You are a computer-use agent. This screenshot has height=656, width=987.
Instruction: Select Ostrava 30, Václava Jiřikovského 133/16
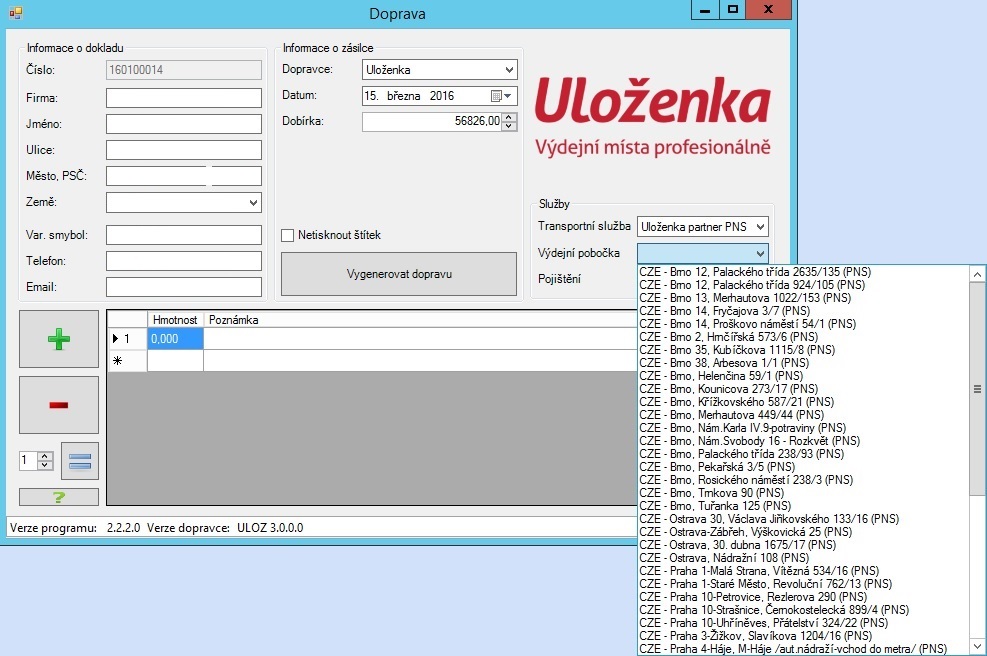pos(803,519)
